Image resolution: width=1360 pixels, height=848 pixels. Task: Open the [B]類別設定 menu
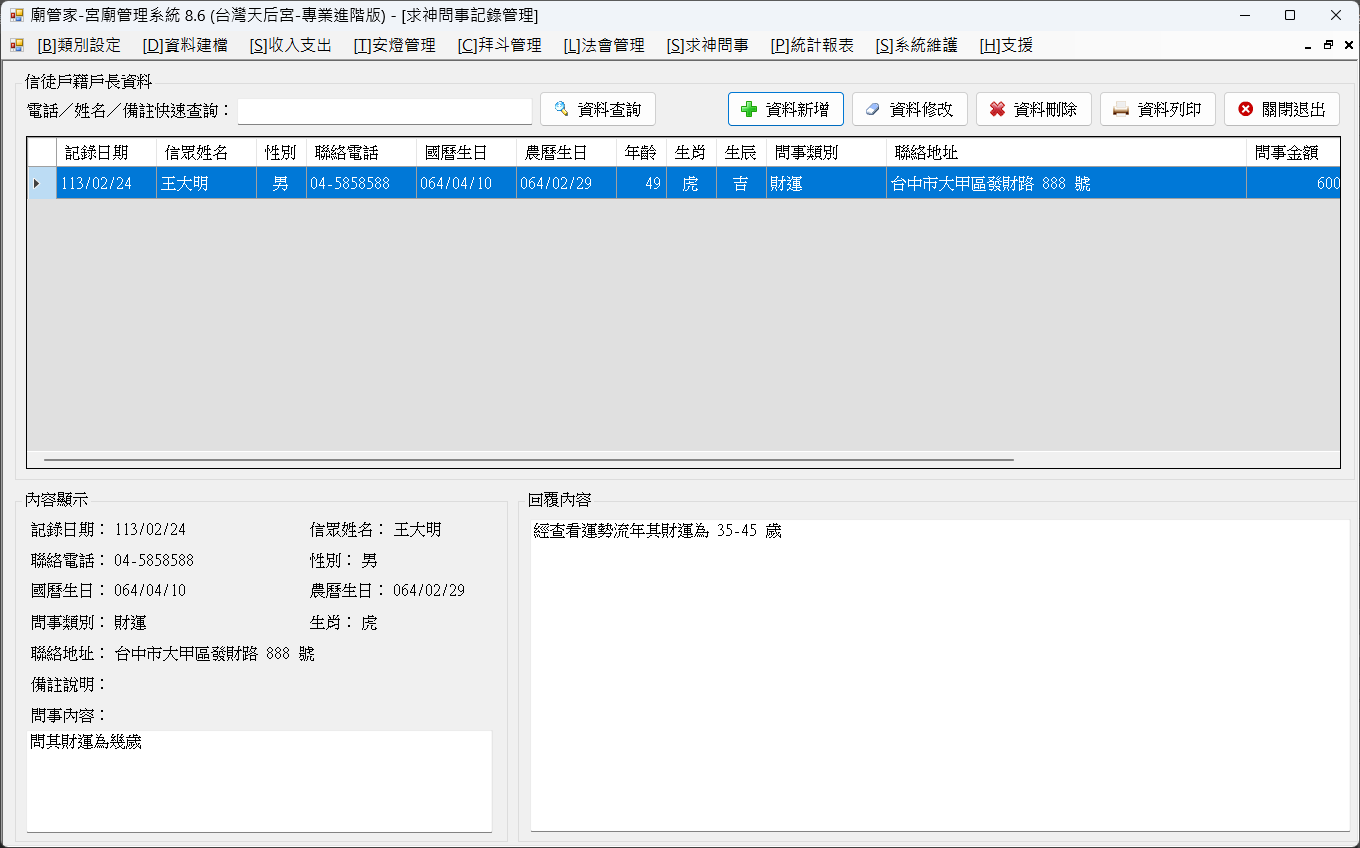coord(78,45)
